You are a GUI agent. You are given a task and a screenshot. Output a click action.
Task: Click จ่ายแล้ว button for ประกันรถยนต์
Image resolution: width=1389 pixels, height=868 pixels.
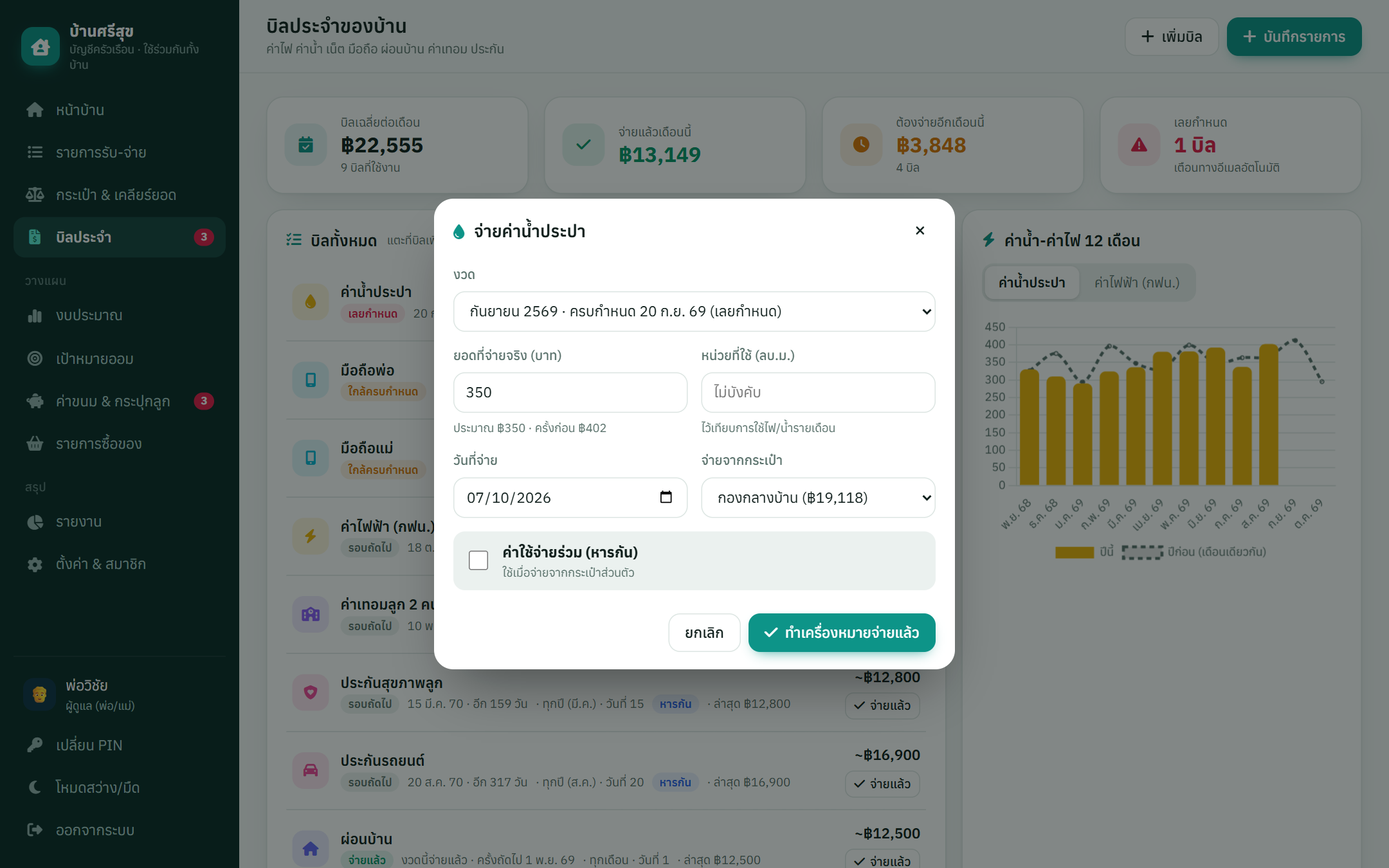click(x=882, y=784)
